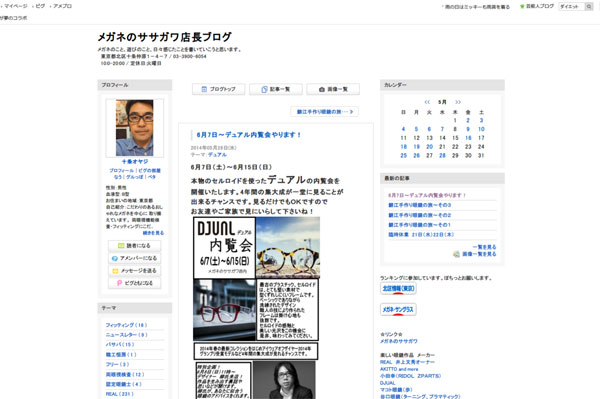
Task: Select day 28 in the calendar
Action: [x=442, y=155]
